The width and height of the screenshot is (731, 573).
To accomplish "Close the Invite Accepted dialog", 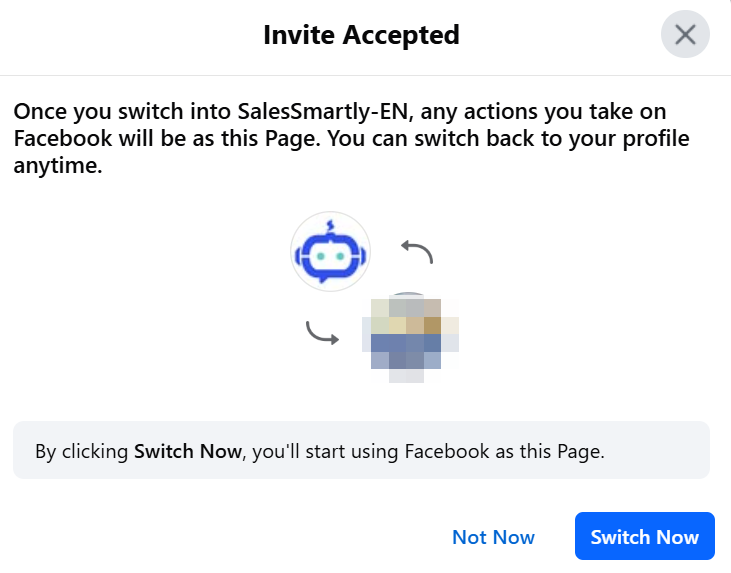I will click(685, 35).
